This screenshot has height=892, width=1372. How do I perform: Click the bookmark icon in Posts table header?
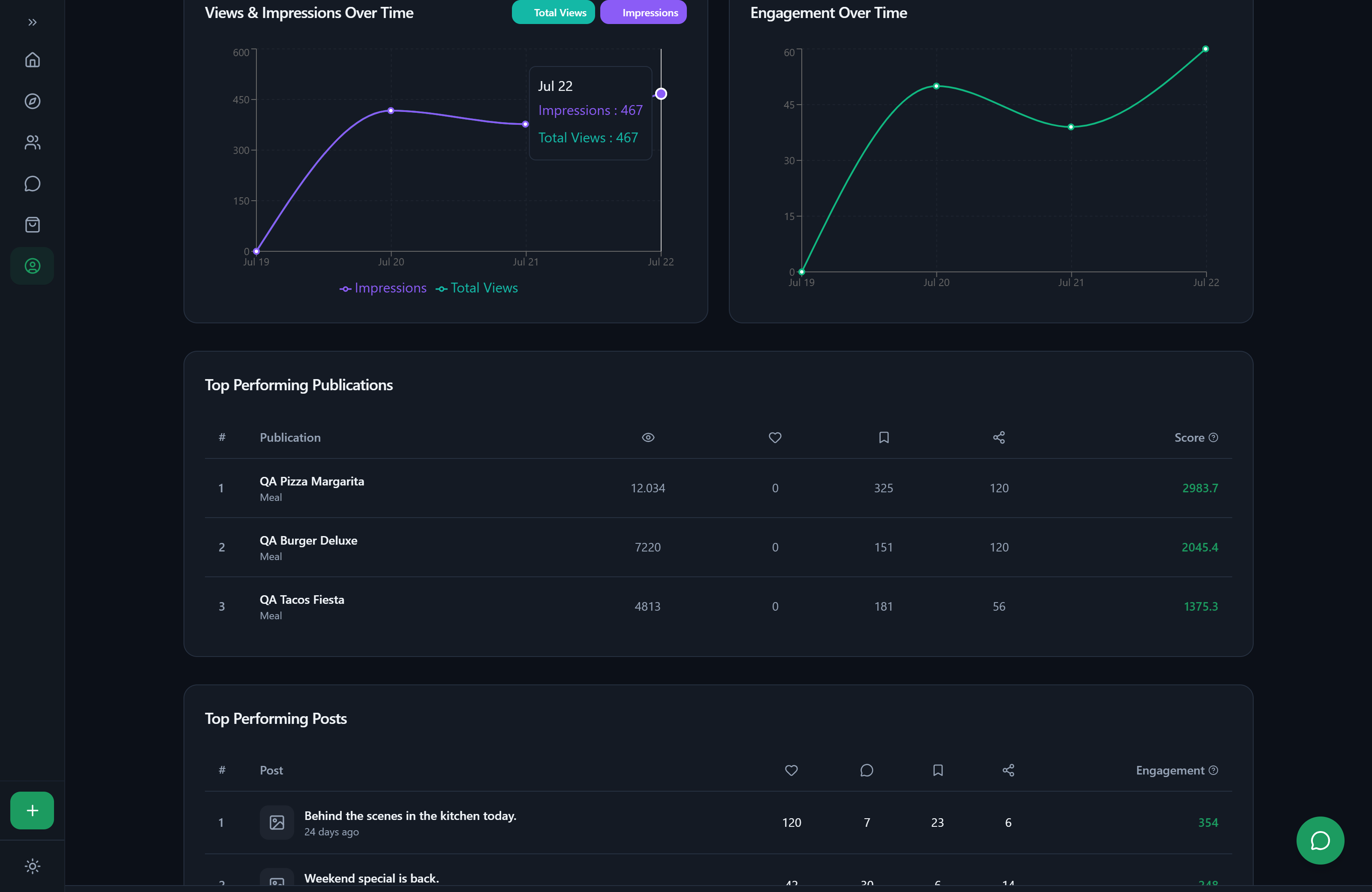(x=938, y=770)
